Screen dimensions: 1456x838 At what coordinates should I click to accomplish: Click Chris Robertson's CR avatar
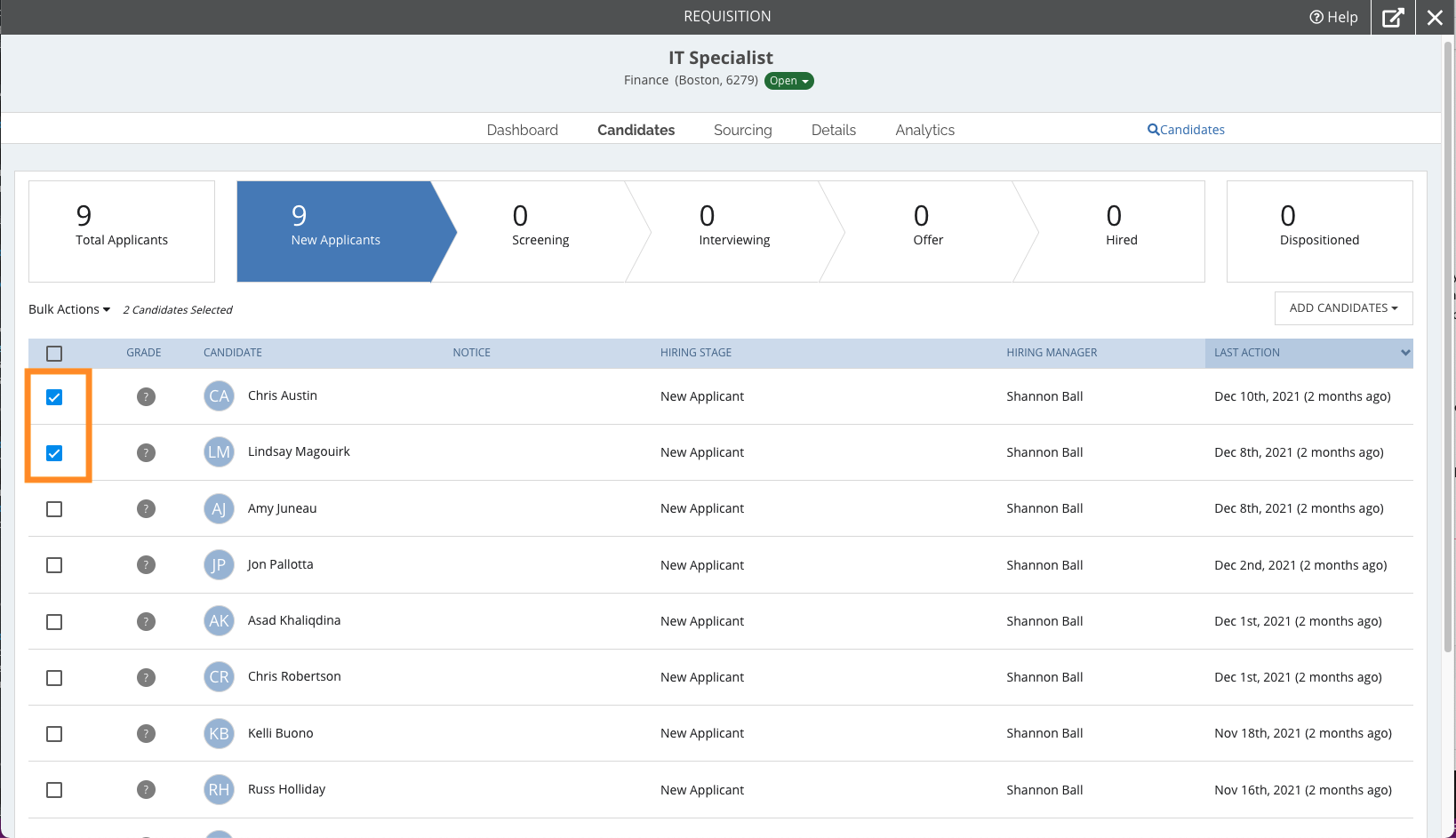pos(219,677)
